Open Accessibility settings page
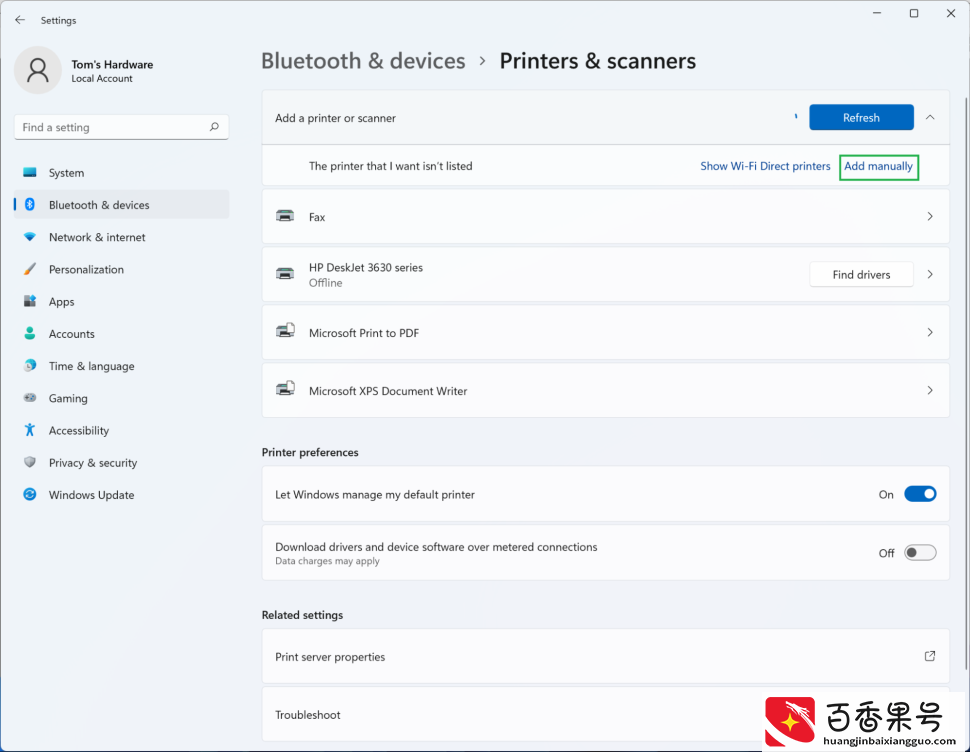 pyautogui.click(x=122, y=430)
